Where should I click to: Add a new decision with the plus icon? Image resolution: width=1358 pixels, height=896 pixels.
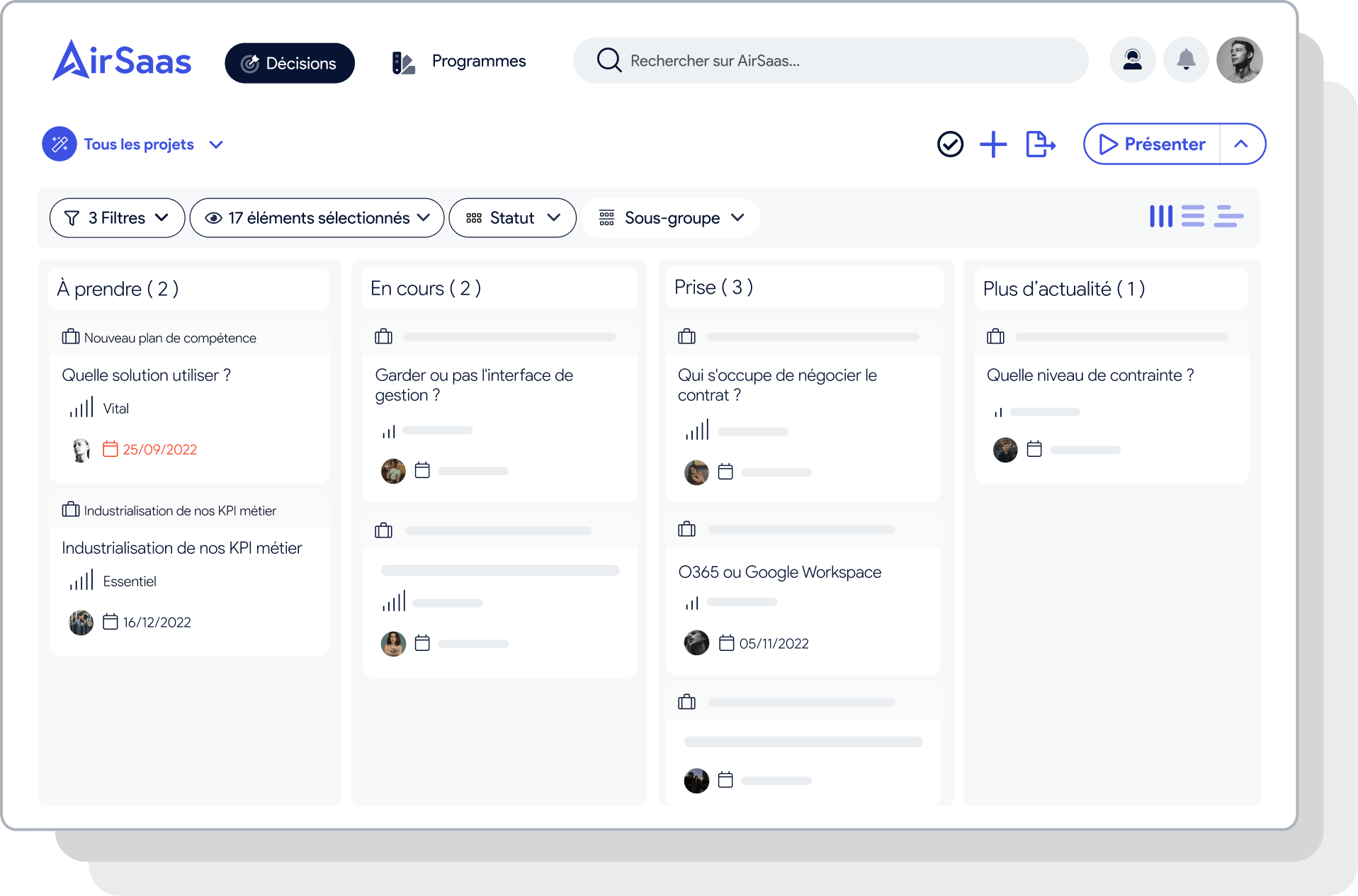(x=993, y=144)
